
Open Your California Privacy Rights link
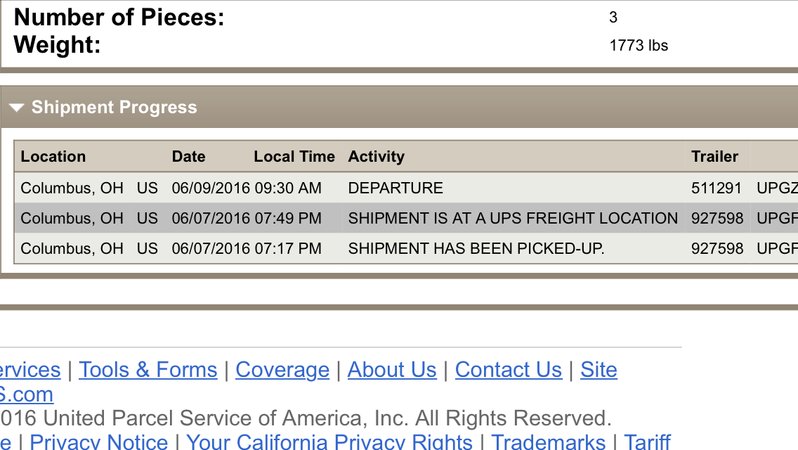[329, 441]
